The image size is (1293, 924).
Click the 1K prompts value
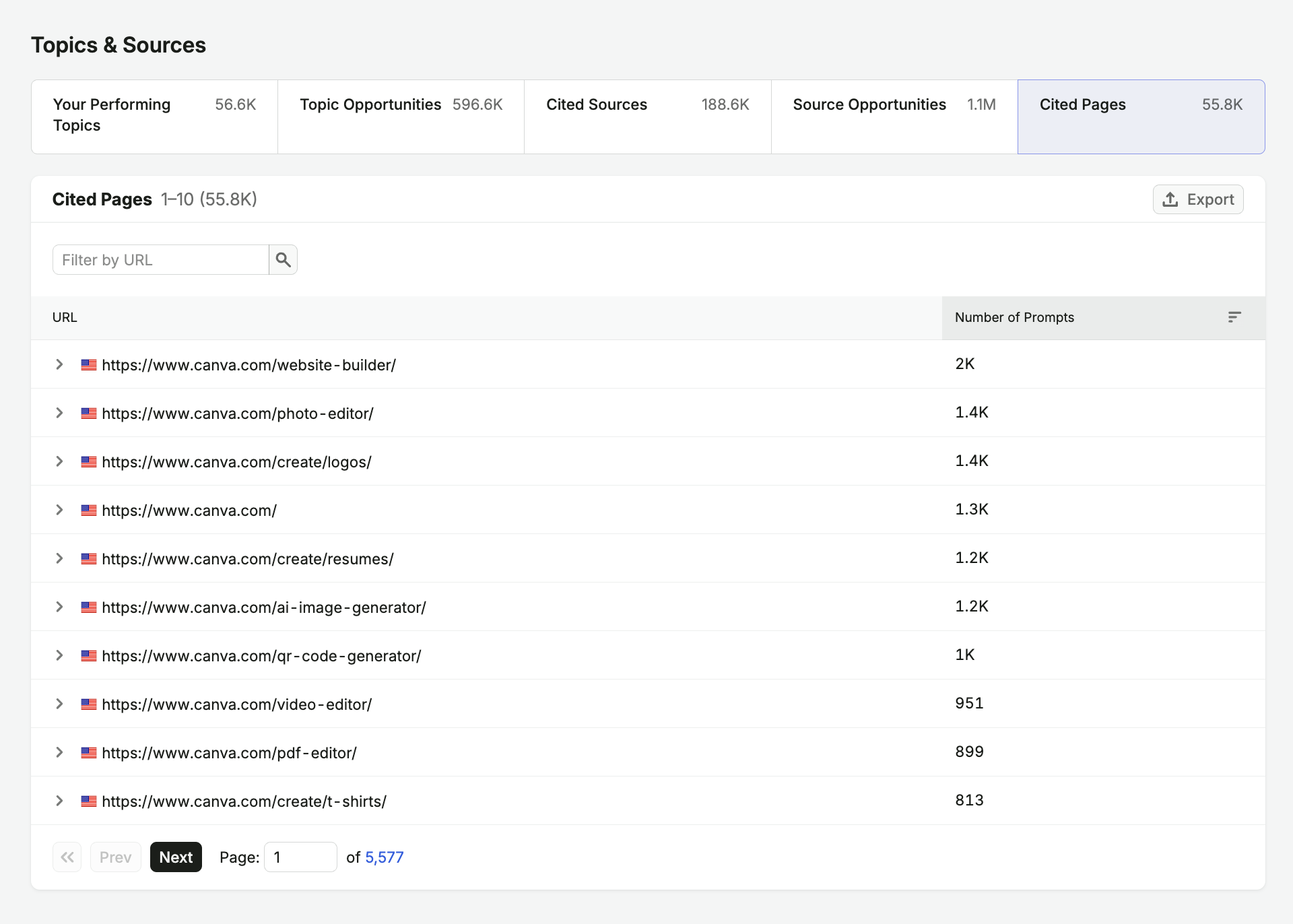965,655
